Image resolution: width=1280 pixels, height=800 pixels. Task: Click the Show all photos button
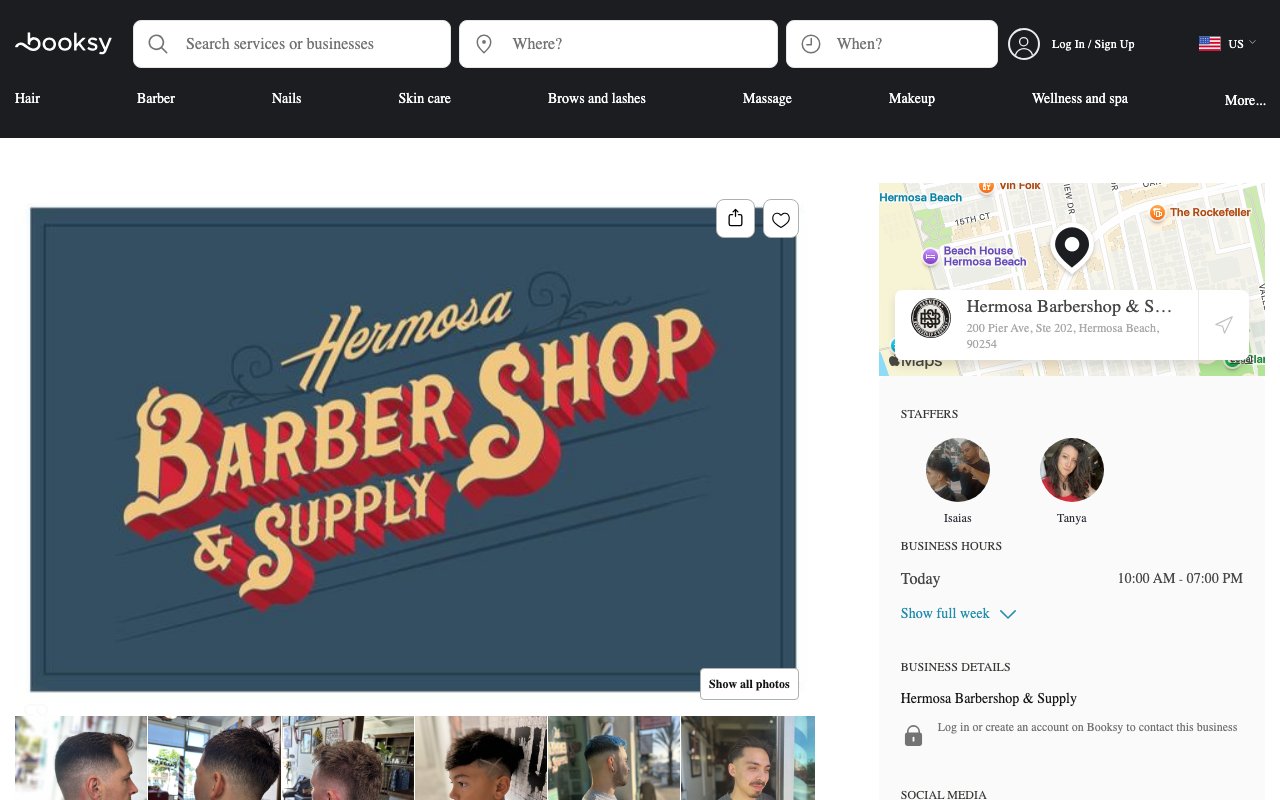pyautogui.click(x=749, y=684)
